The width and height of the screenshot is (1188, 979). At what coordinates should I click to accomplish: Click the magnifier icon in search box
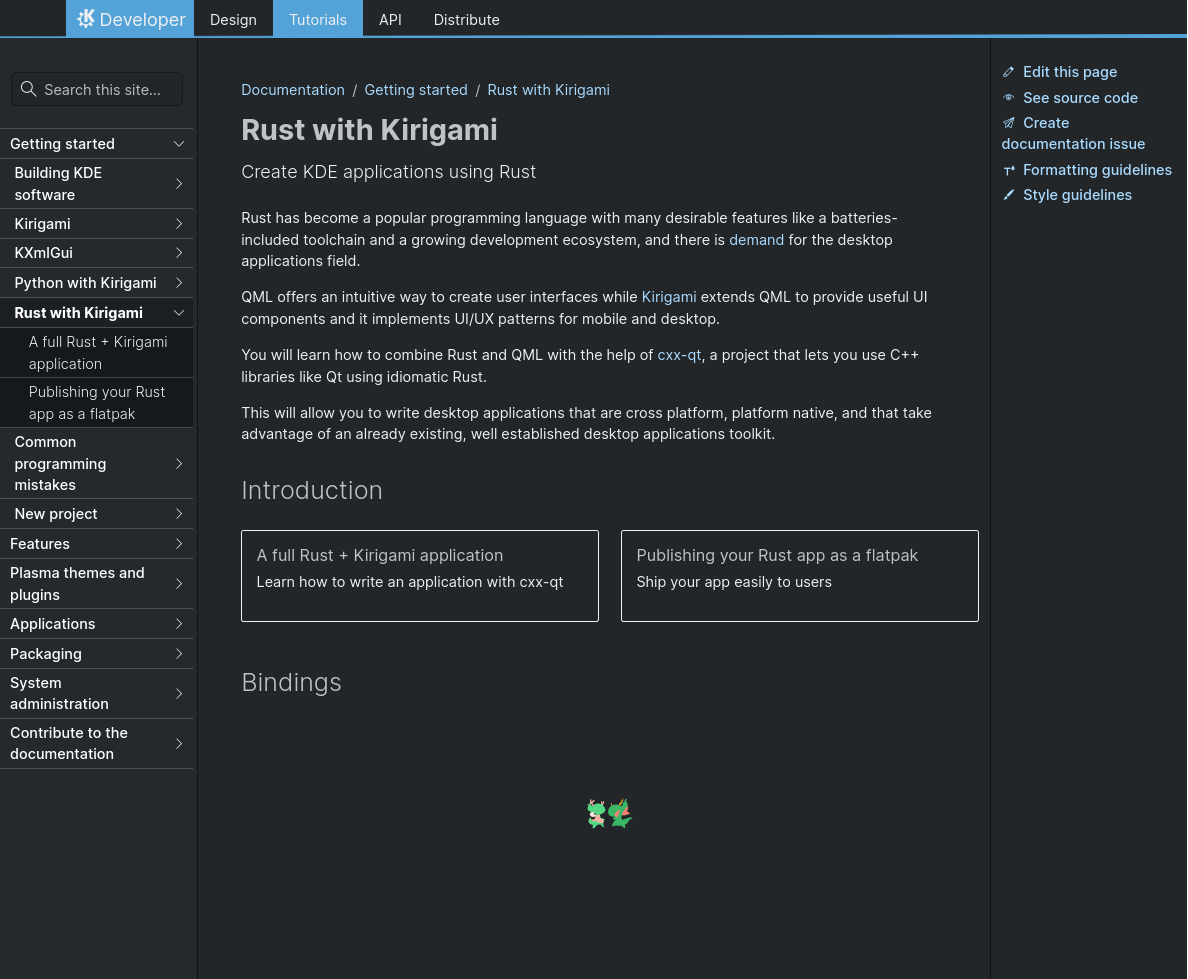pyautogui.click(x=28, y=89)
